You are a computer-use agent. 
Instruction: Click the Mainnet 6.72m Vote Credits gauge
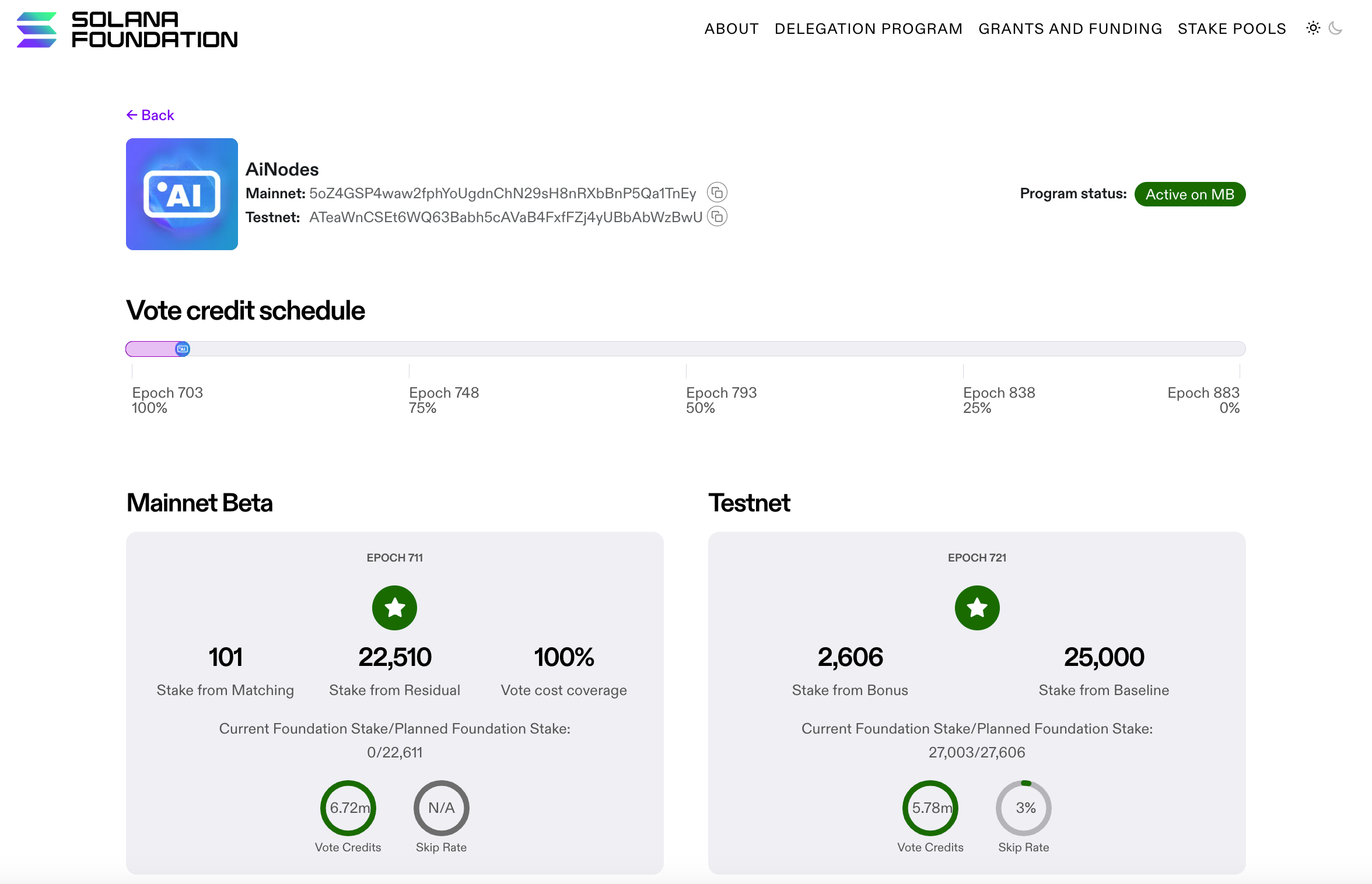[348, 808]
